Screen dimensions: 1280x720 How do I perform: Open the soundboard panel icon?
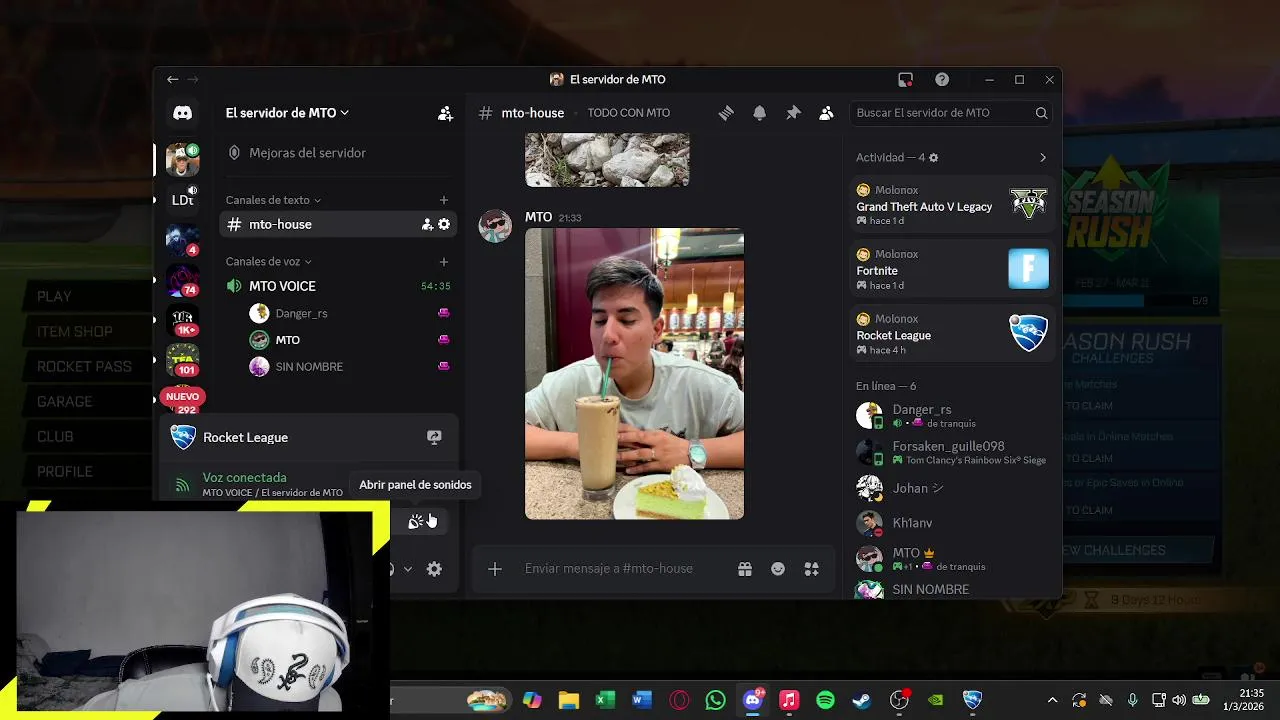416,521
